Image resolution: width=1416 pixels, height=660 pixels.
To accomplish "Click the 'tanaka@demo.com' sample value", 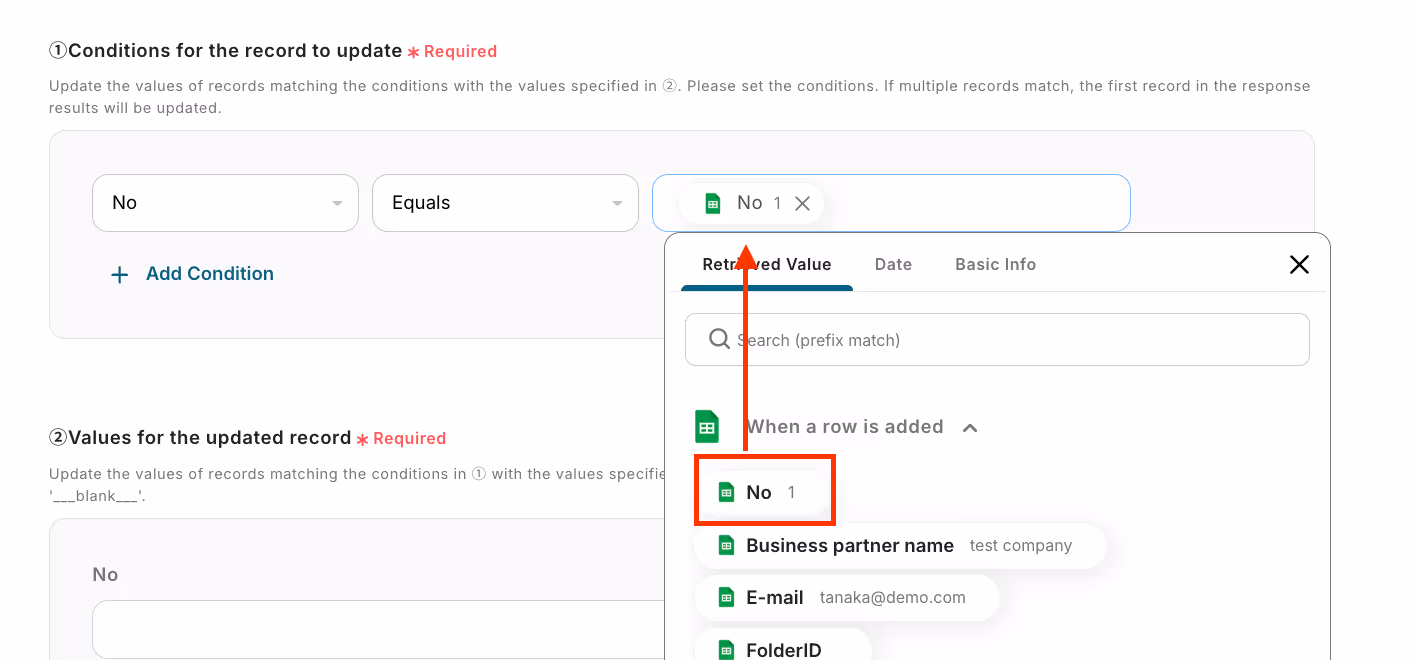I will (893, 598).
